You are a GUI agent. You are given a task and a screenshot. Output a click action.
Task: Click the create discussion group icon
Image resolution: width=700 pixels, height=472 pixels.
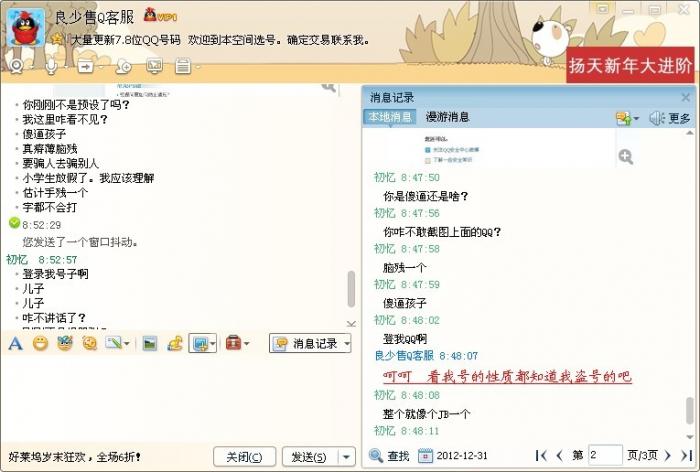click(x=123, y=67)
